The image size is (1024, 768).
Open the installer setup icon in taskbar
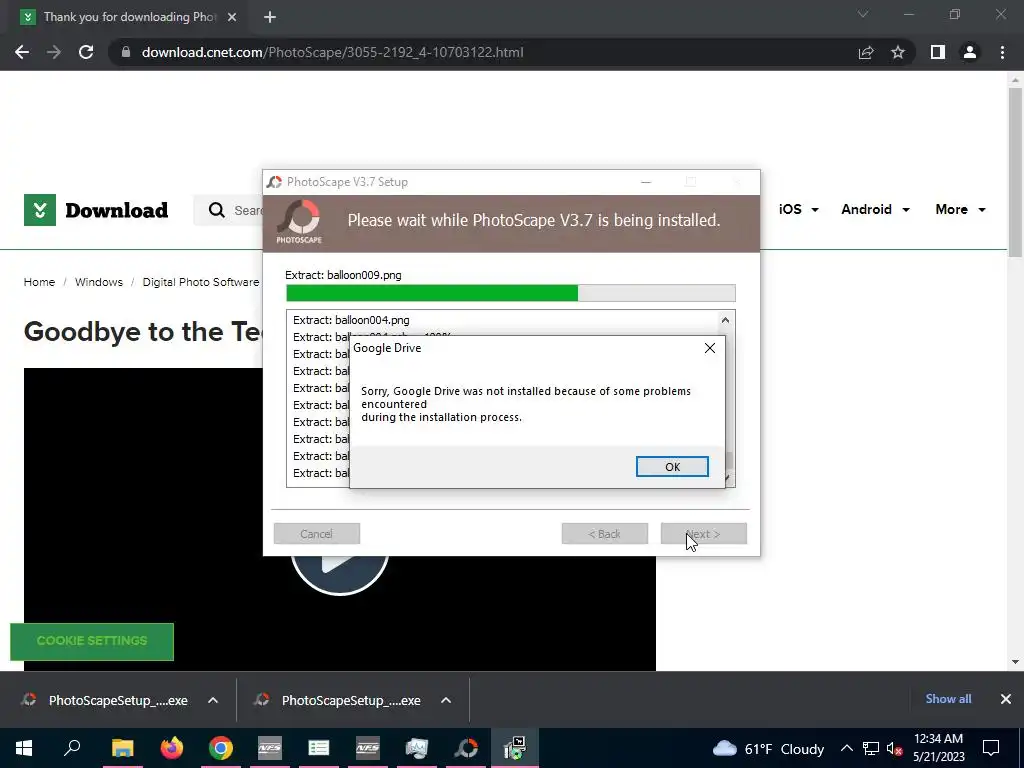pos(515,748)
